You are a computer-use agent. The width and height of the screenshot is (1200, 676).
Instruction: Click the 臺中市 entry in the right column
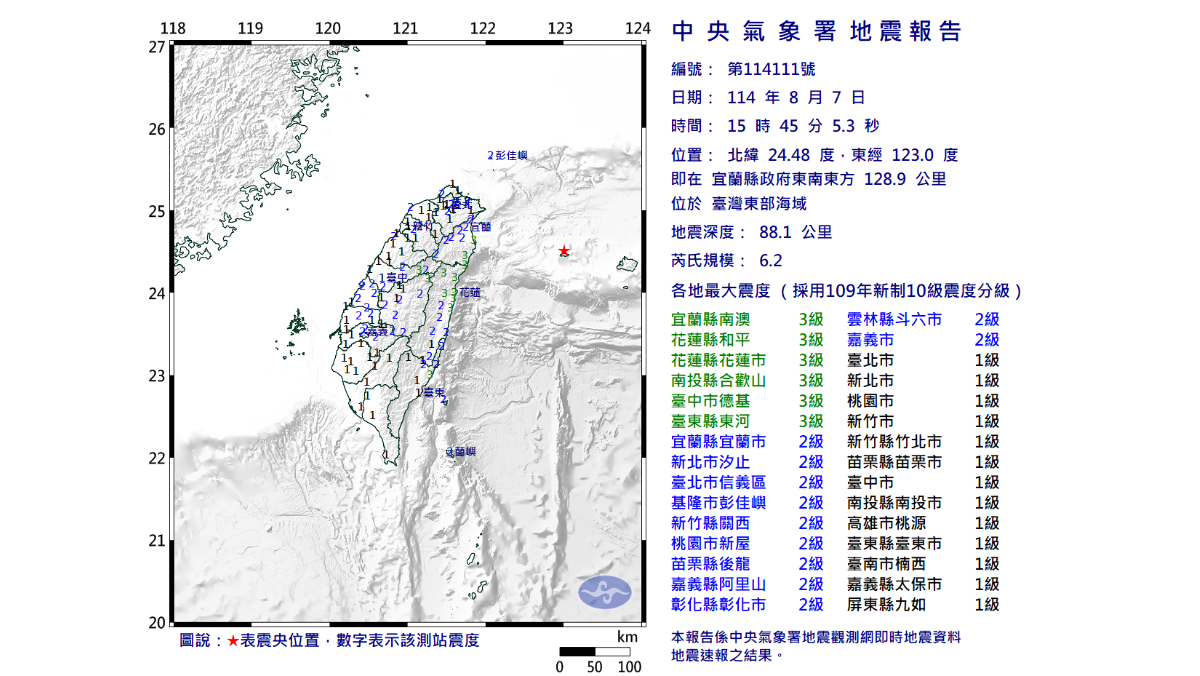871,482
